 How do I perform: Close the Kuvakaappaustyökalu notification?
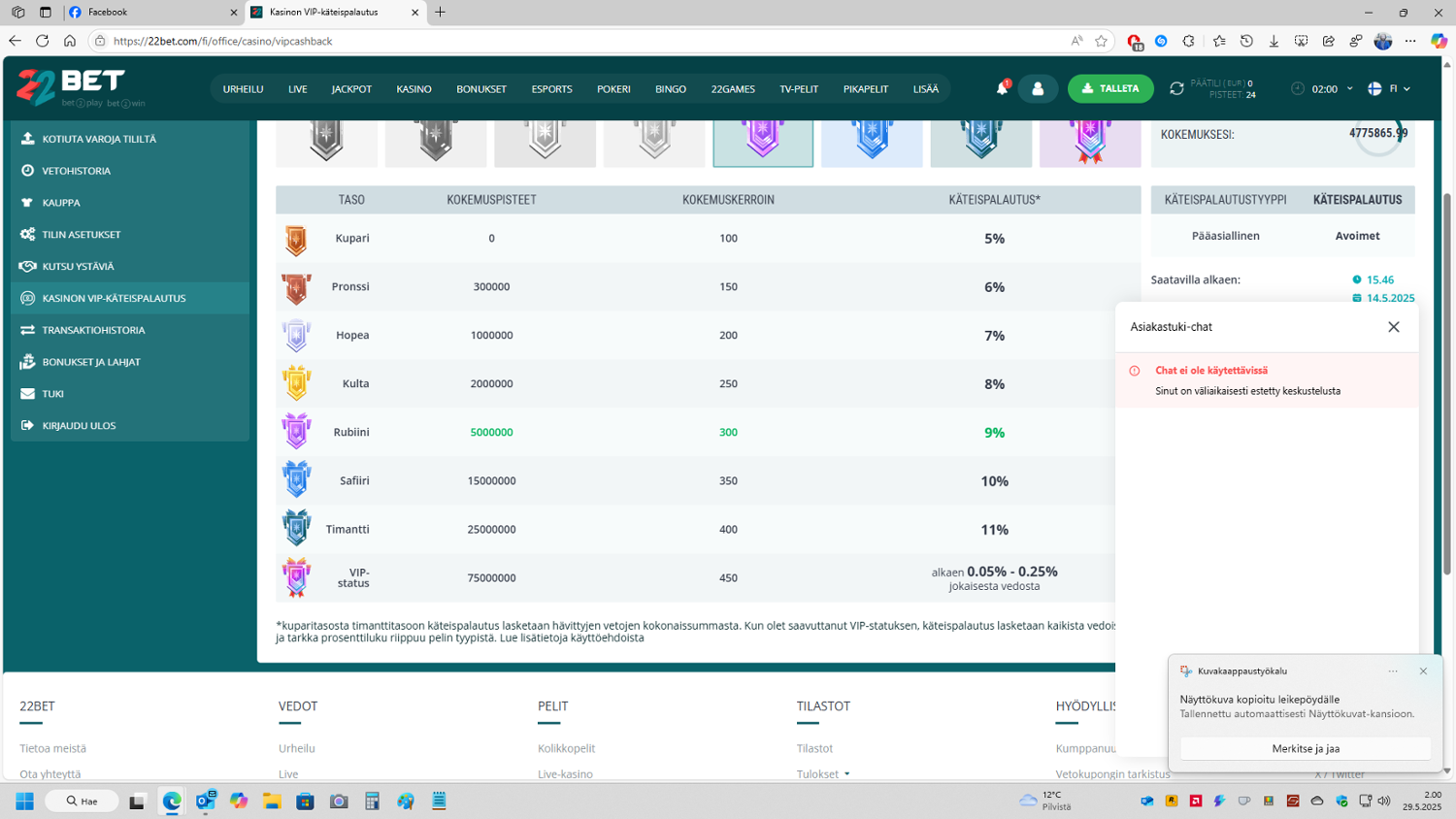tap(1423, 671)
